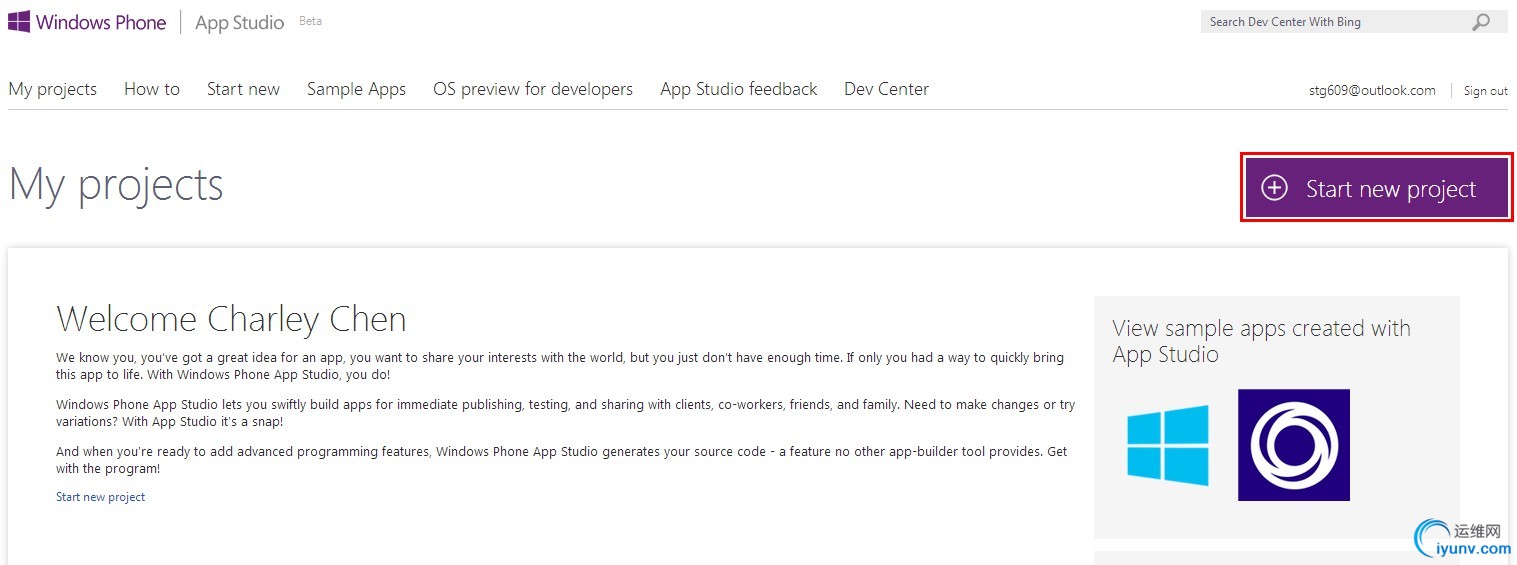Click the purple Start new project button

coord(1377,188)
